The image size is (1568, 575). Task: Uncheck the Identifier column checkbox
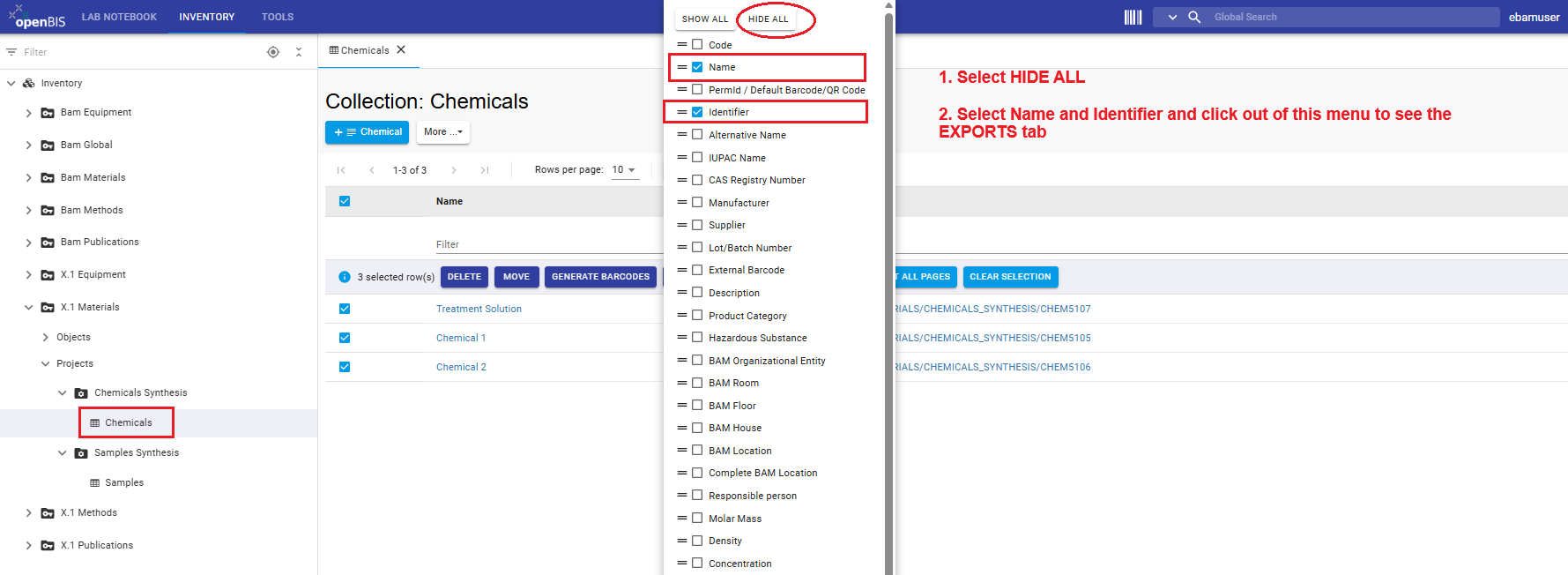697,112
